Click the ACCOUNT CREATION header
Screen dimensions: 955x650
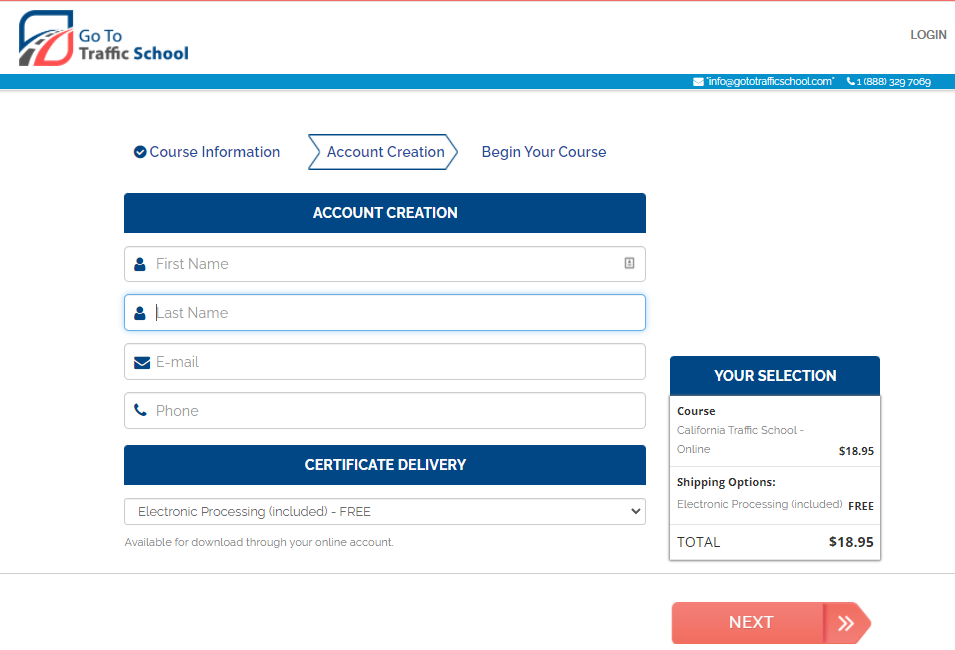point(385,213)
